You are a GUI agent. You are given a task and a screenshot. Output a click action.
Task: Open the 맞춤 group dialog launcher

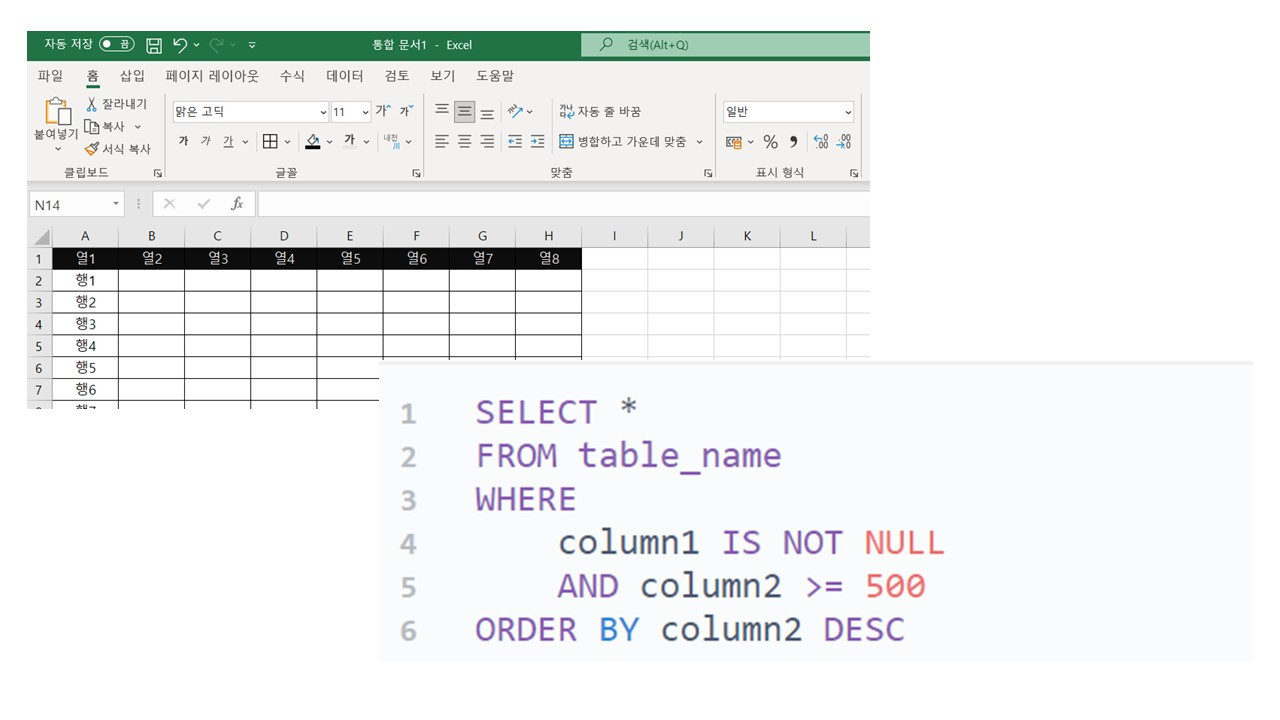tap(708, 173)
